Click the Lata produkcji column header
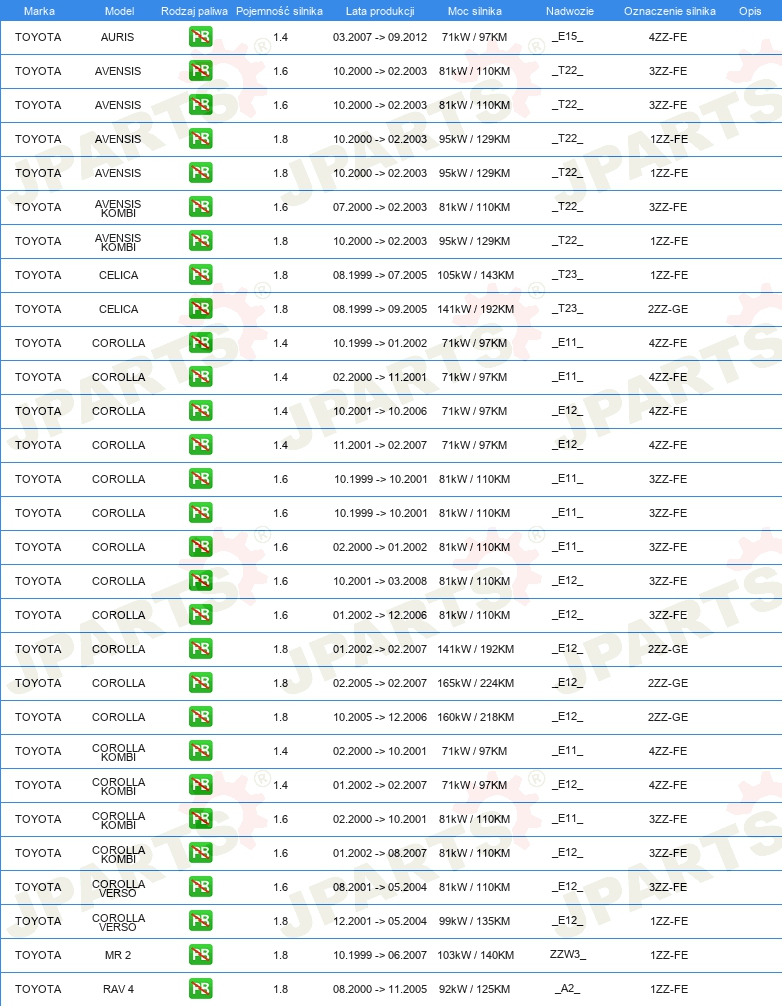 tap(380, 11)
